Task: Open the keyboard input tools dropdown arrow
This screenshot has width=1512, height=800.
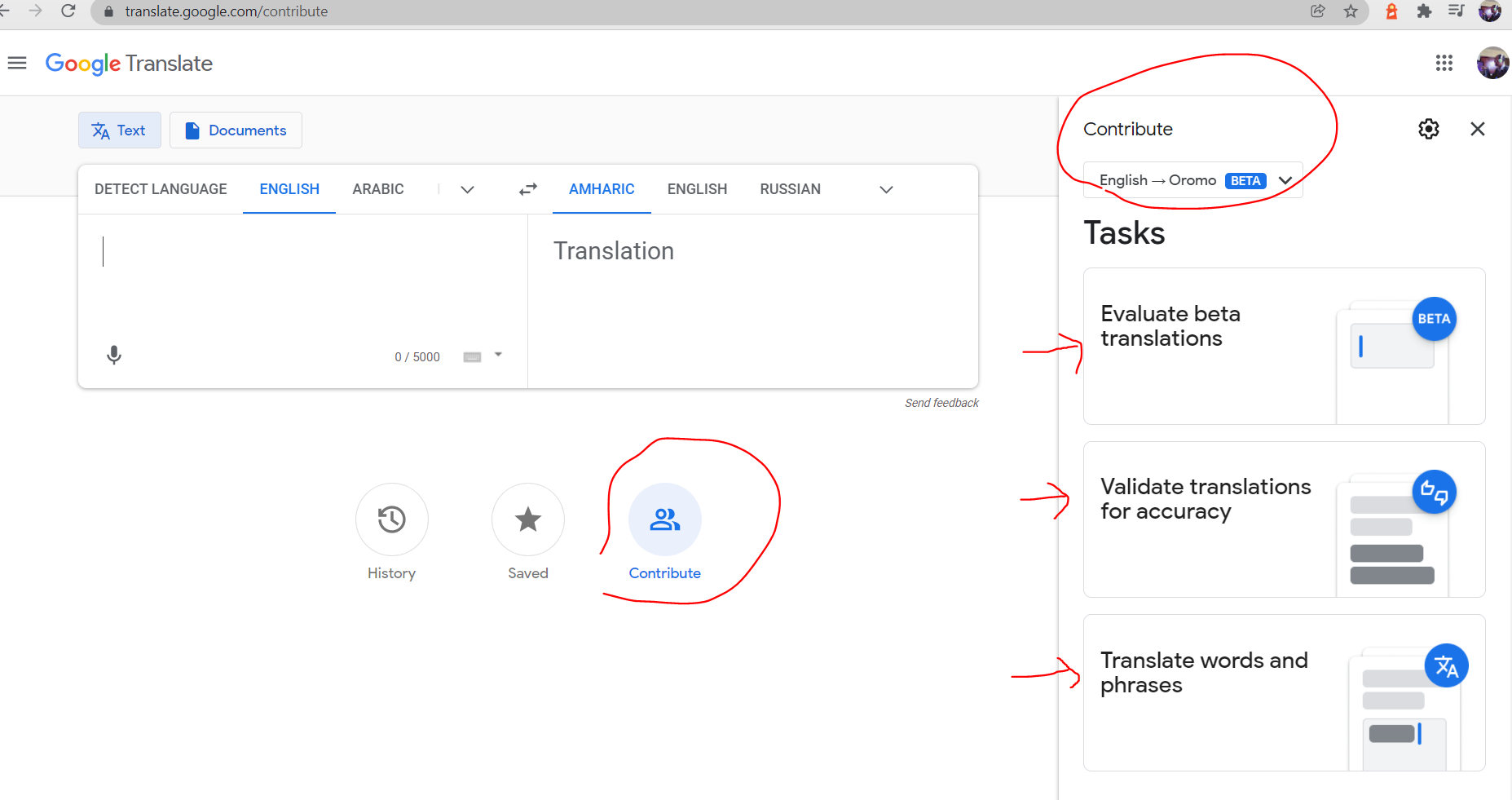Action: pyautogui.click(x=498, y=355)
